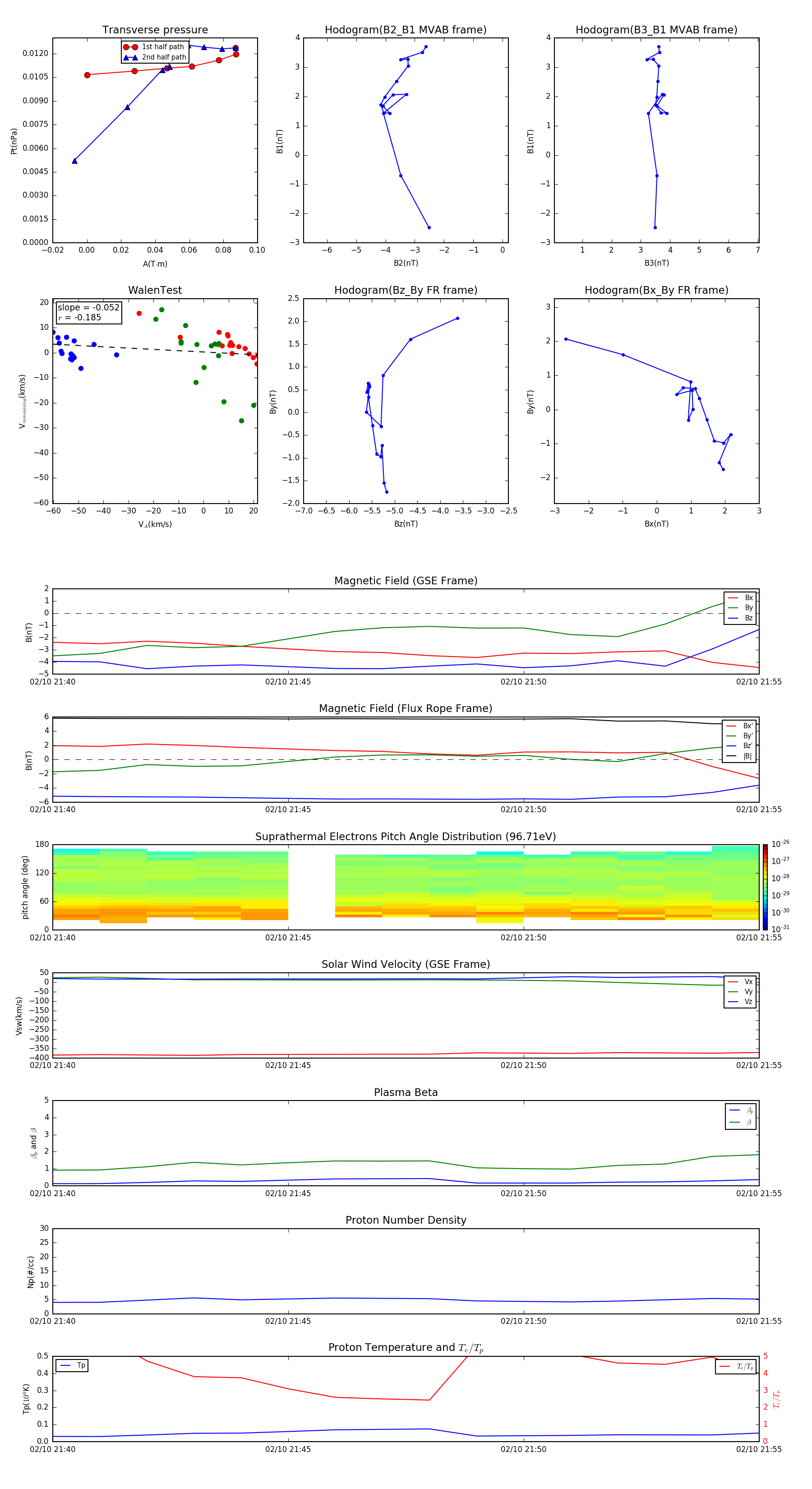The width and height of the screenshot is (812, 1489).
Task: Click the 'Bz(nT)' axis label
Action: (x=406, y=524)
